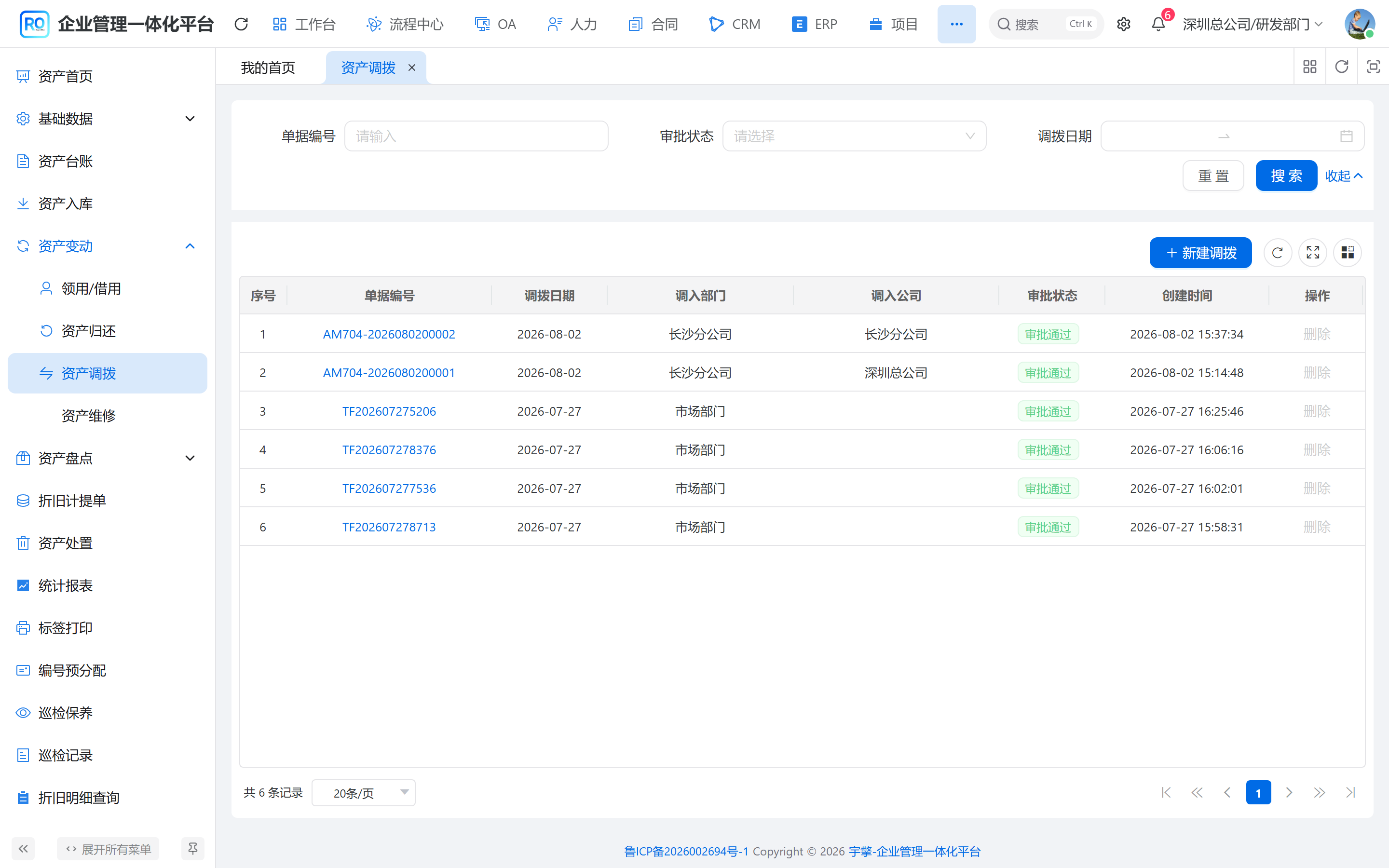Screen dimensions: 1389x868
Task: Open the settings gear icon
Action: 1123,24
